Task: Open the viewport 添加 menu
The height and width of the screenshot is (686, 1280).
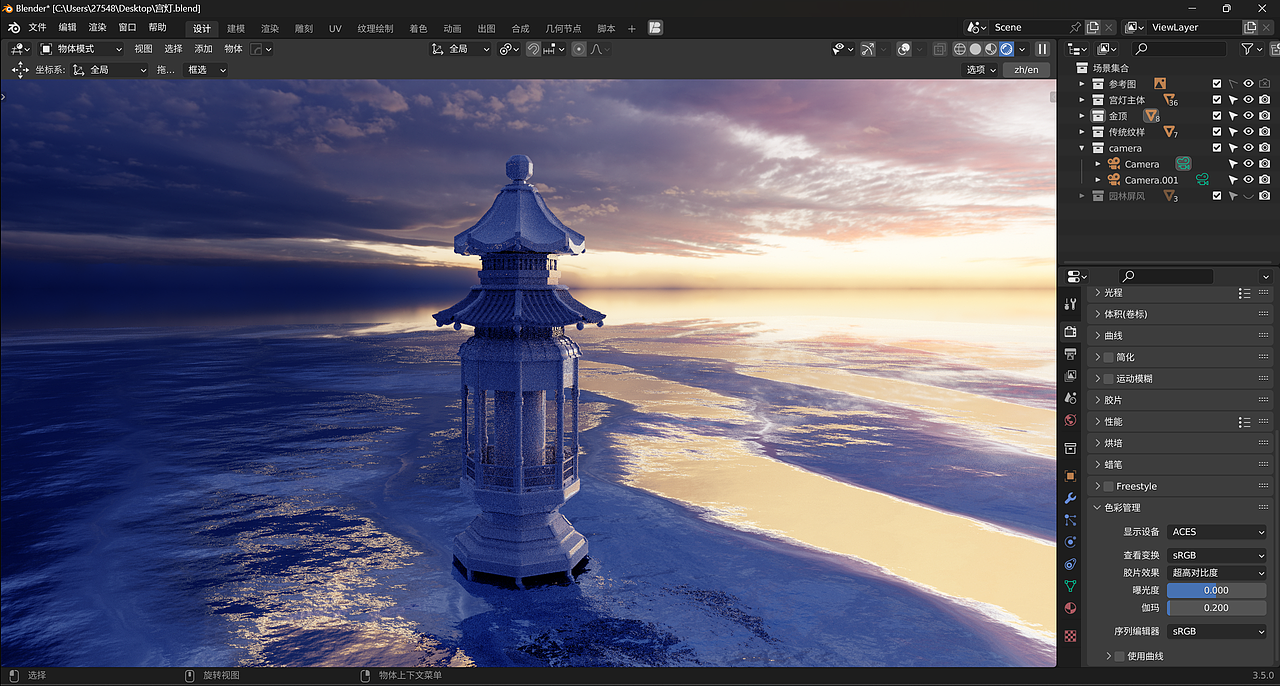Action: click(203, 49)
